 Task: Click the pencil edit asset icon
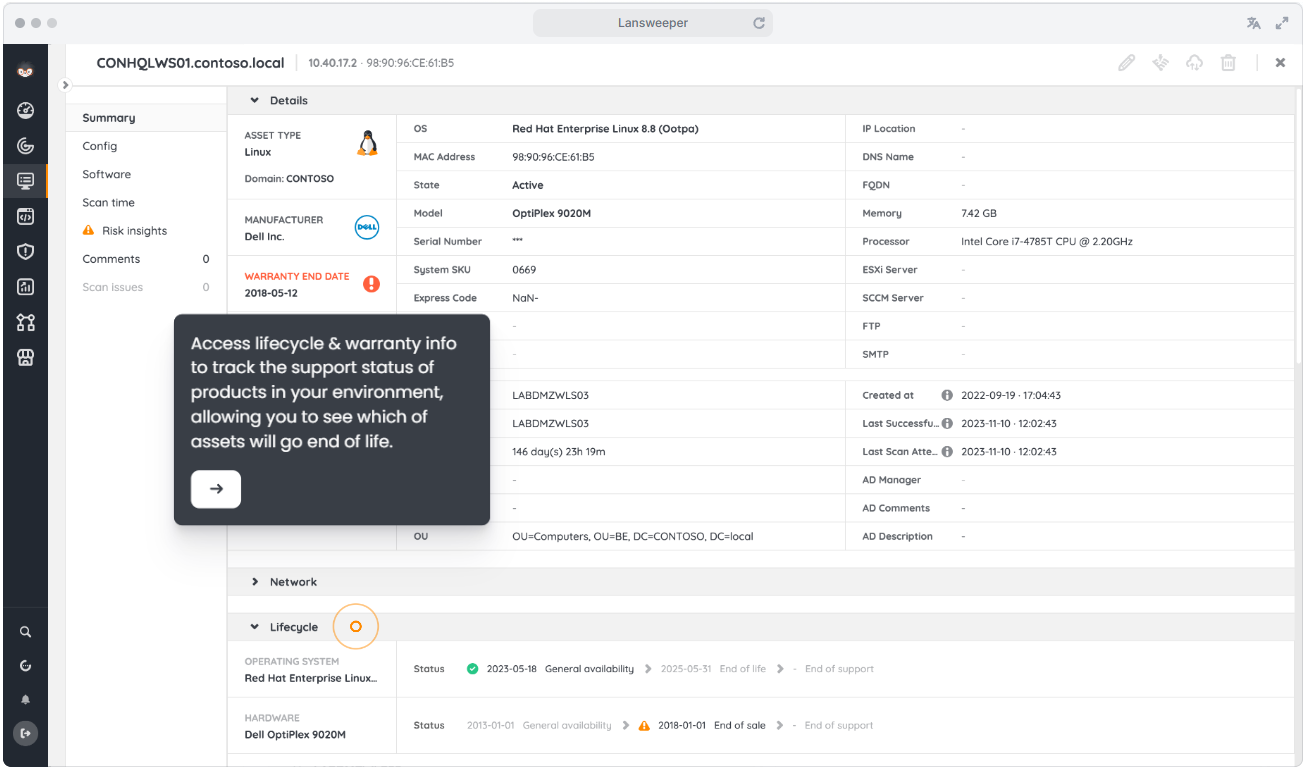1127,63
